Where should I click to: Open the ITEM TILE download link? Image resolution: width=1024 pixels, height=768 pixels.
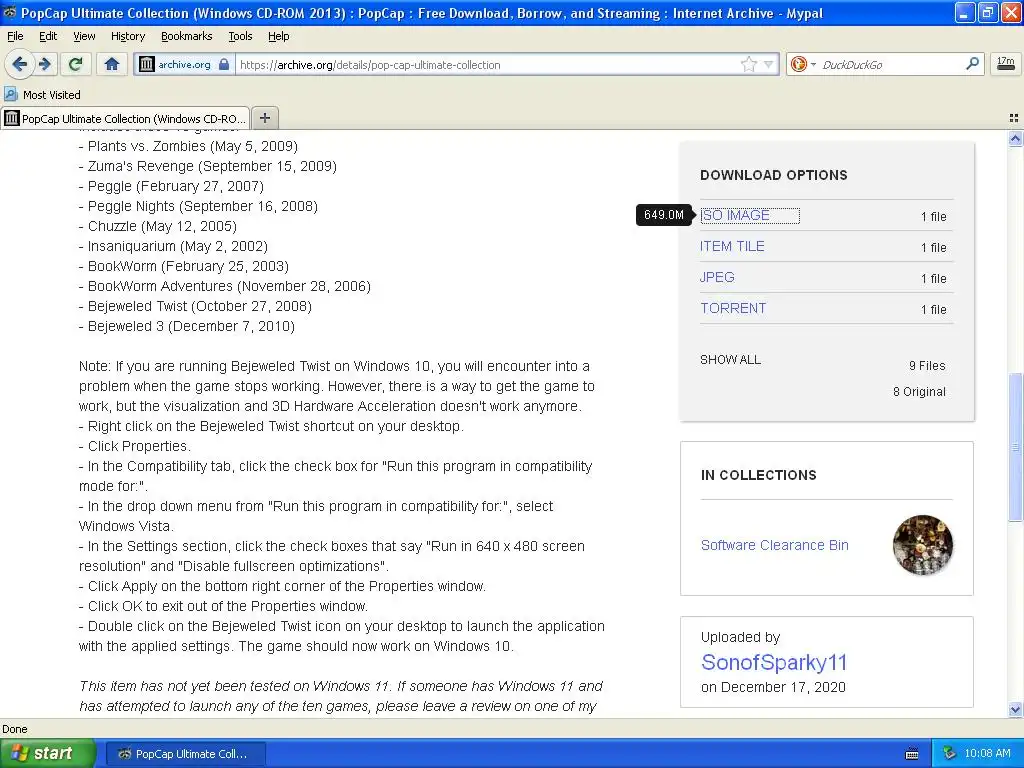(x=732, y=246)
